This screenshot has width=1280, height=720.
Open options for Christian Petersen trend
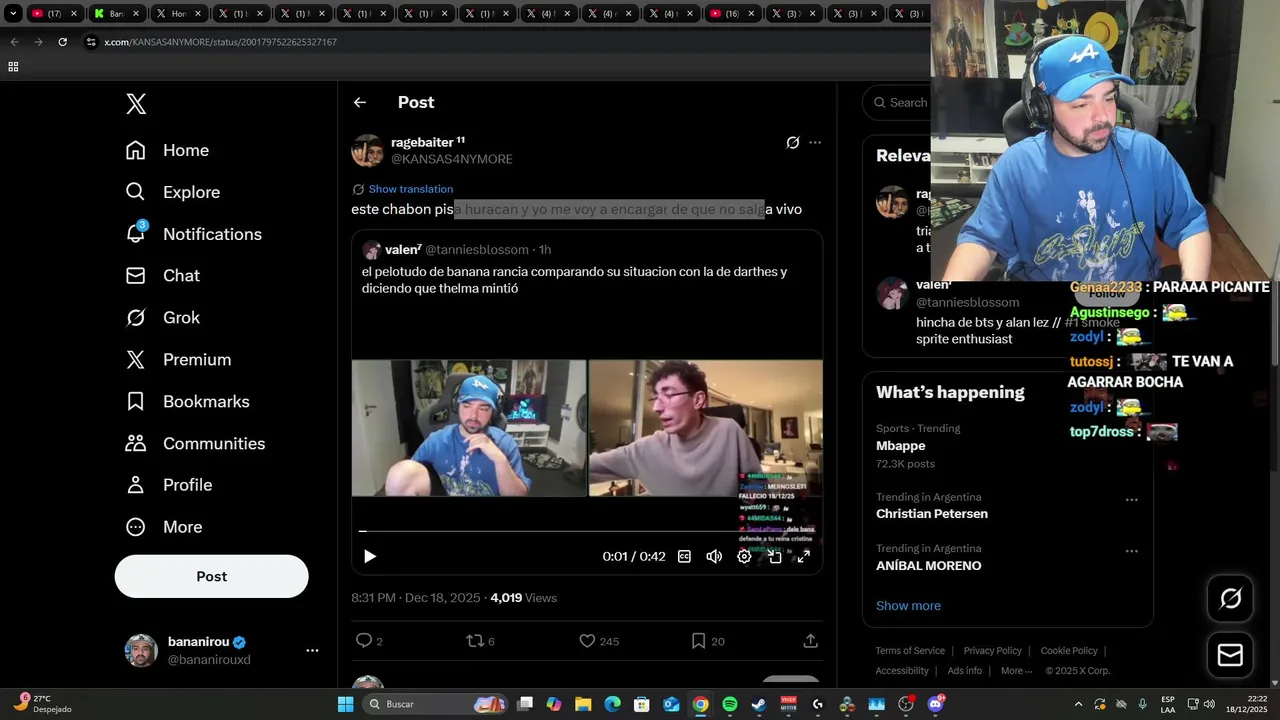1131,500
